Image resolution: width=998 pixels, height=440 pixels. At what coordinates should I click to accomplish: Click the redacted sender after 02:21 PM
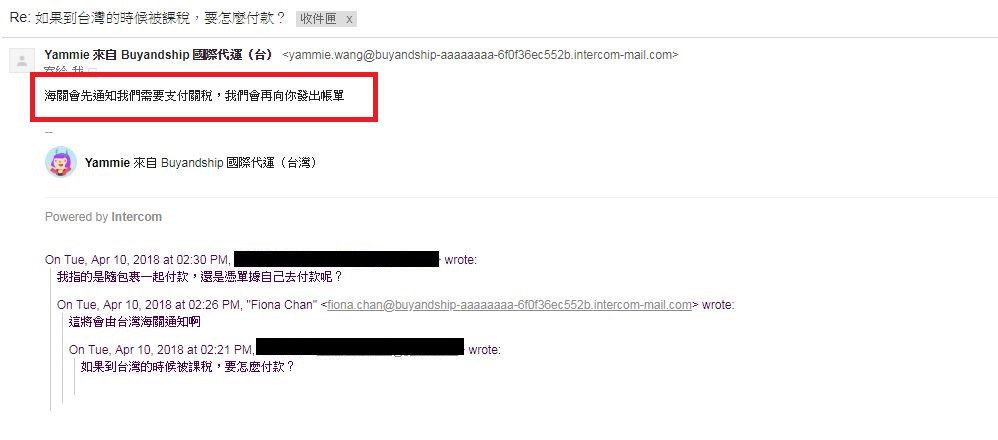[x=360, y=348]
